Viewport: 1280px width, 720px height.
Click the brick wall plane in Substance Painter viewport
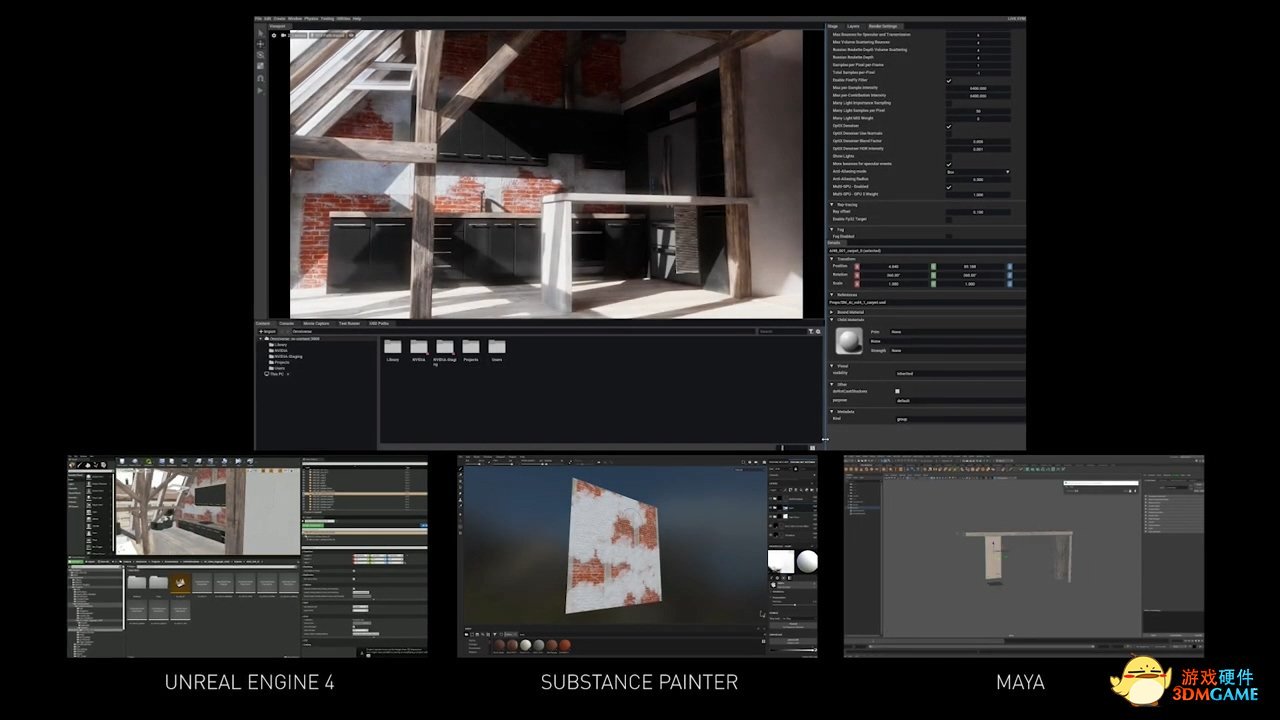tap(617, 541)
